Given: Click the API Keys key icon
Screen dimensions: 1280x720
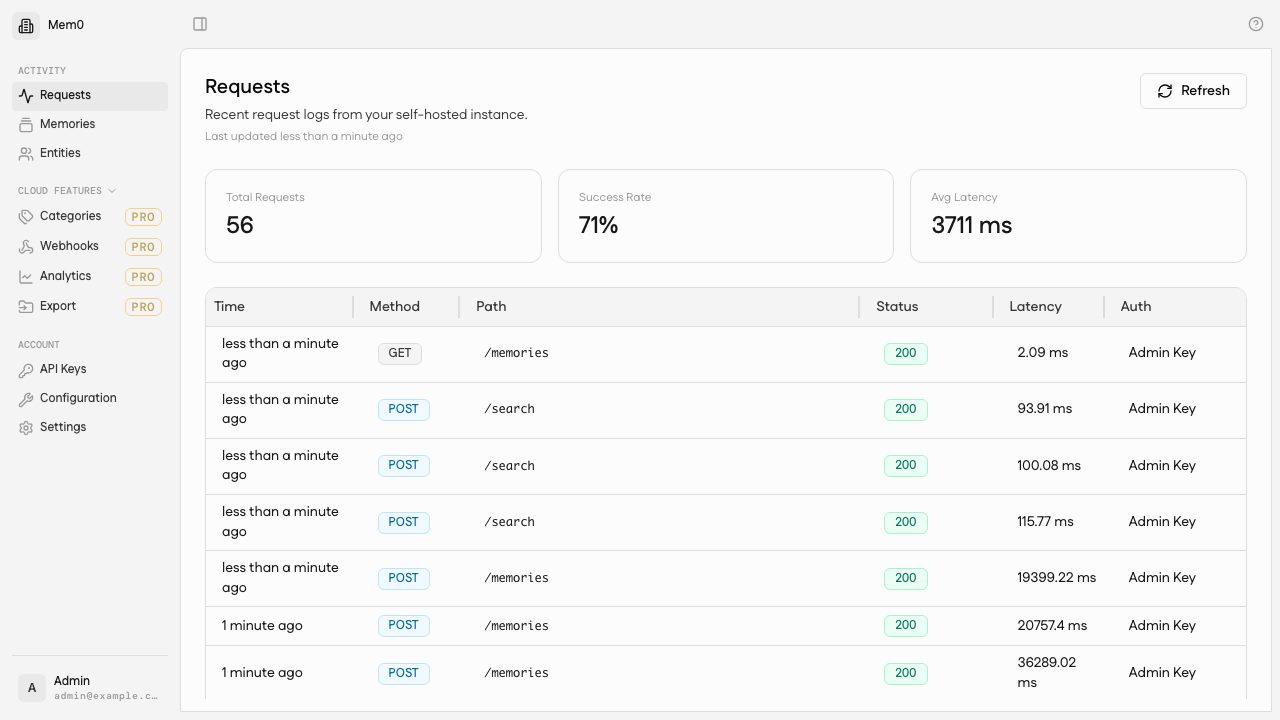Looking at the screenshot, I should pyautogui.click(x=26, y=370).
